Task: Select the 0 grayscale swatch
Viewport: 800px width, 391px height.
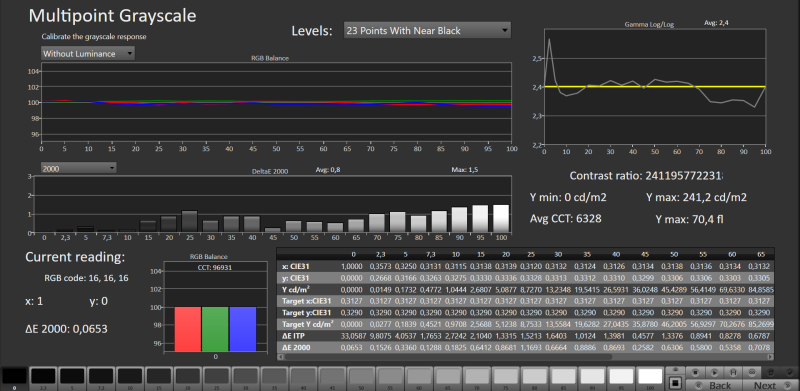Action: 14,377
